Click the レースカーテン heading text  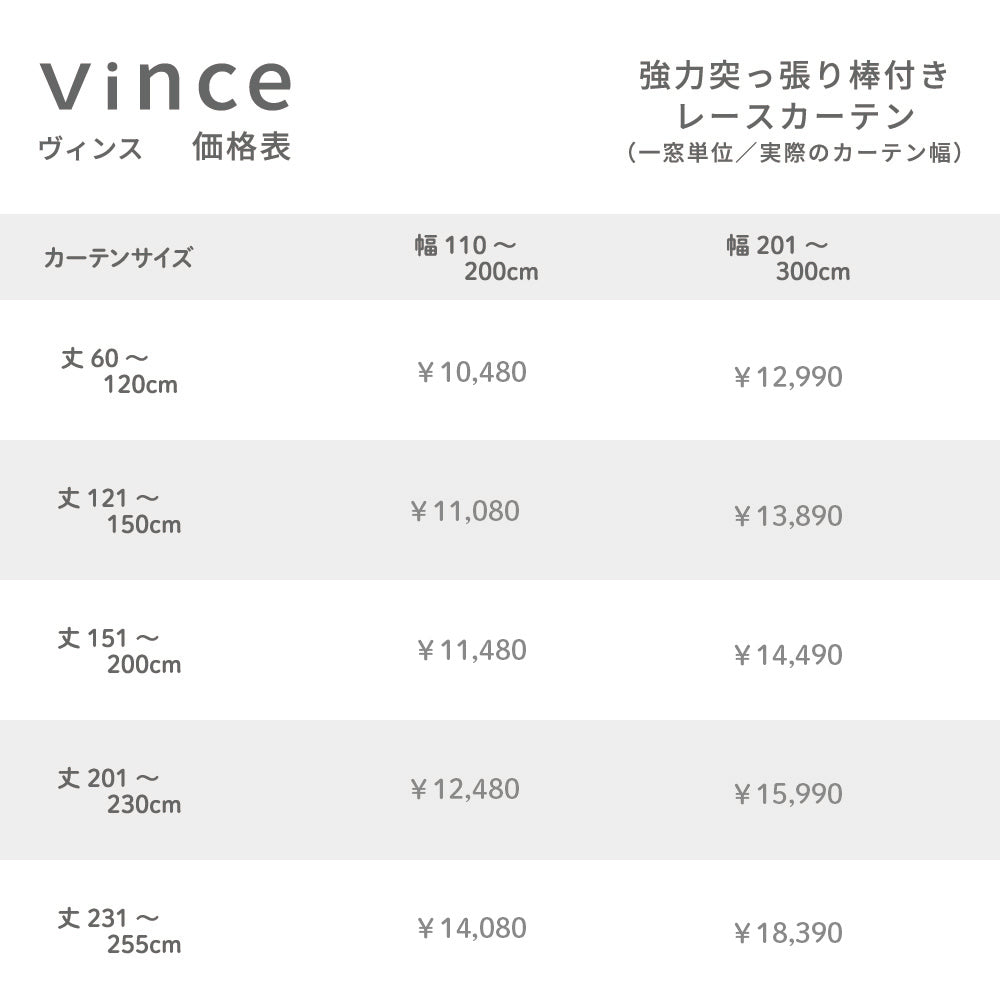(x=795, y=116)
